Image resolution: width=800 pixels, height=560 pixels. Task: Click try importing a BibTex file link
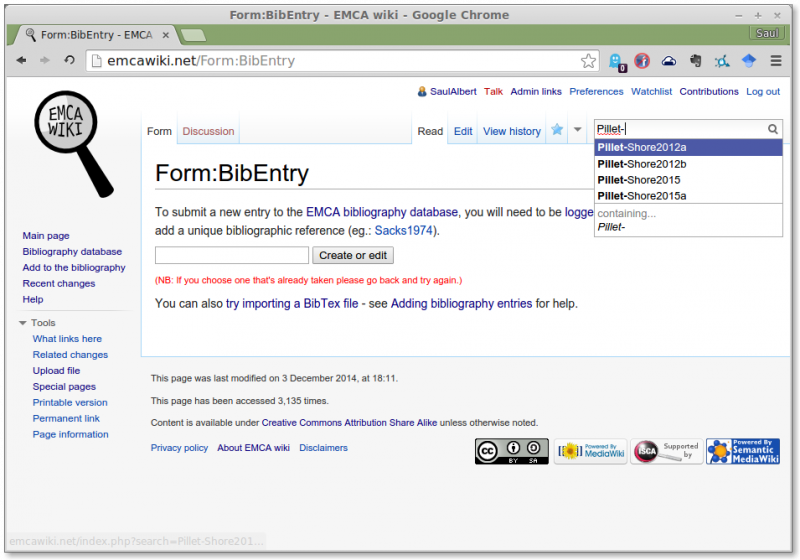[x=292, y=303]
